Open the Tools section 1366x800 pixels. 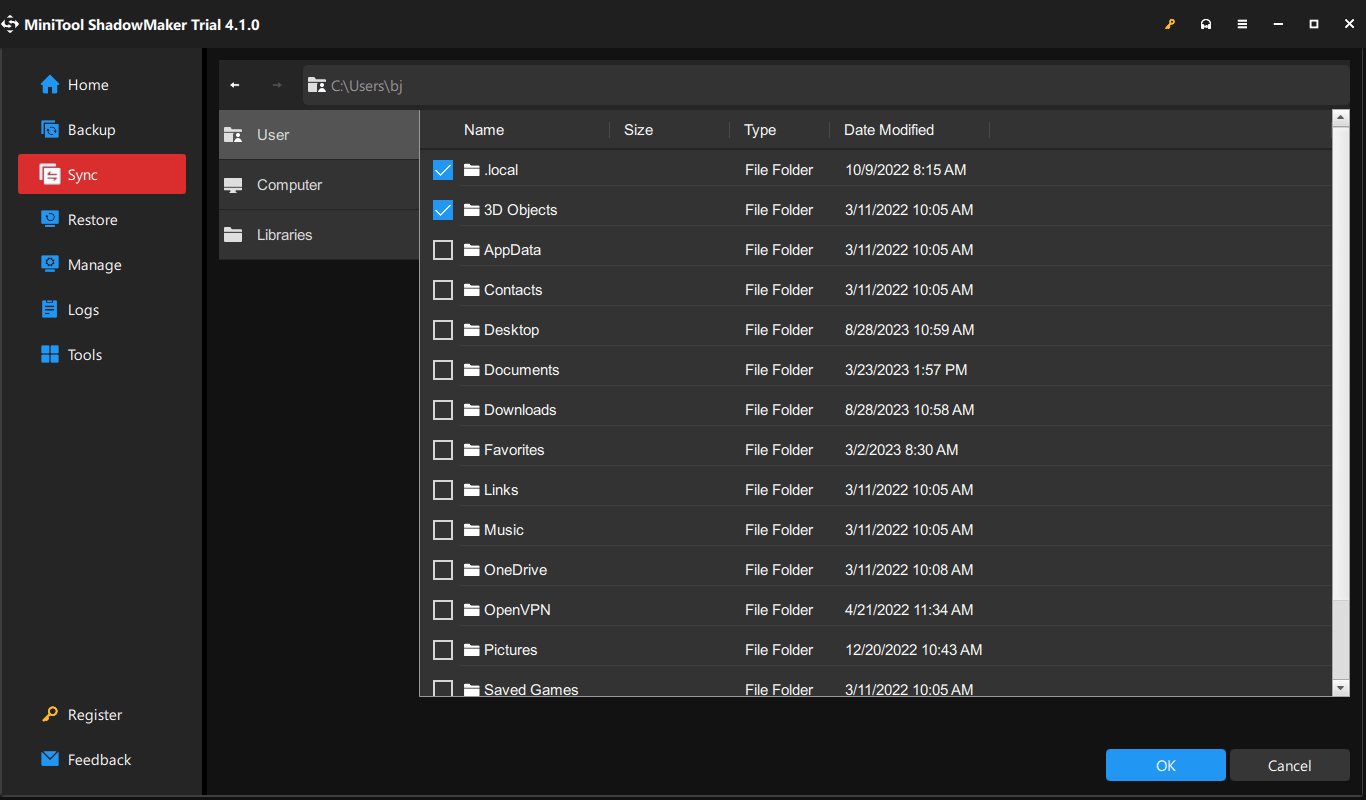click(x=82, y=354)
